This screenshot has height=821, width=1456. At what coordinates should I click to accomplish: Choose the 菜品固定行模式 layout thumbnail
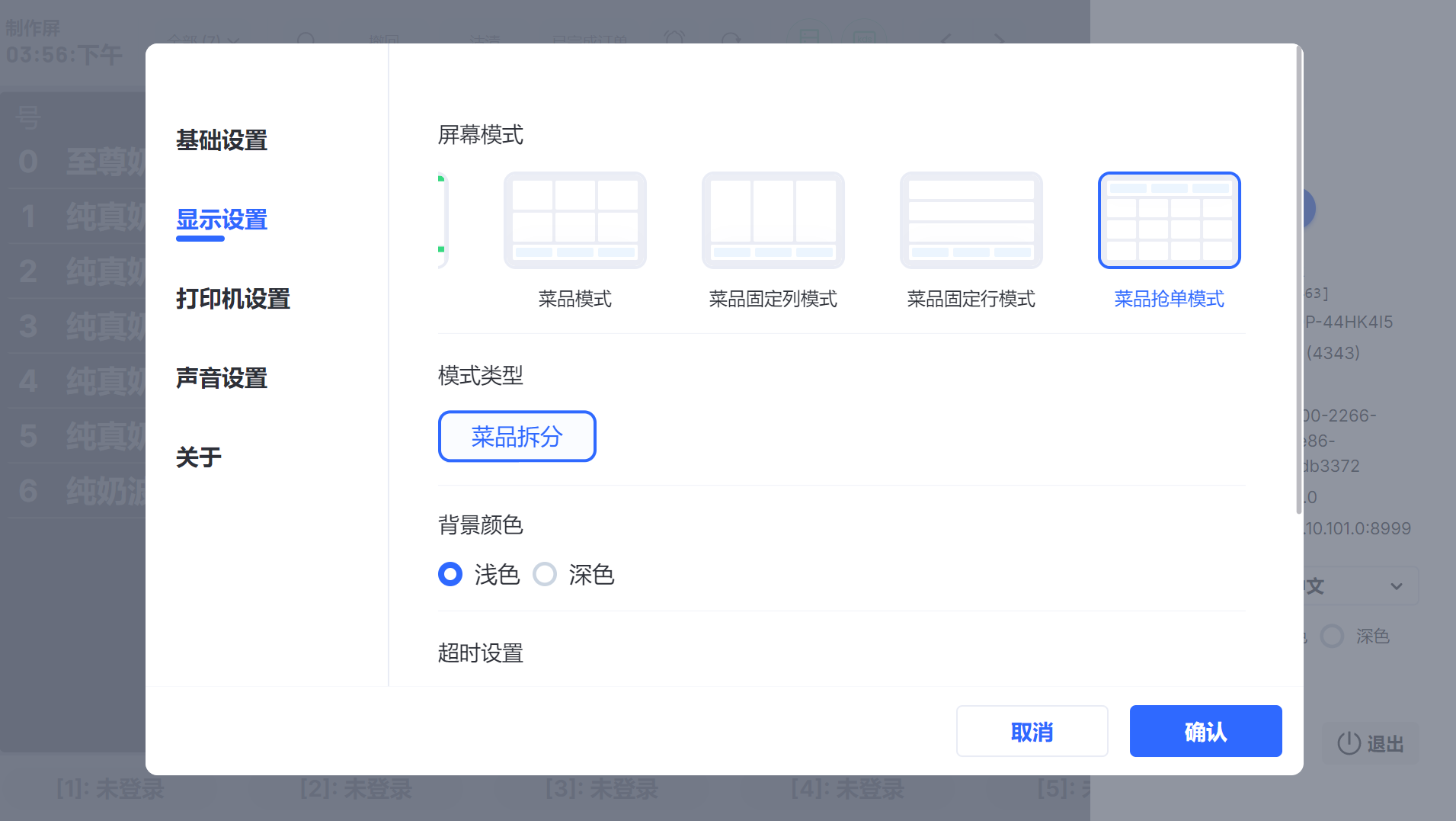click(971, 220)
